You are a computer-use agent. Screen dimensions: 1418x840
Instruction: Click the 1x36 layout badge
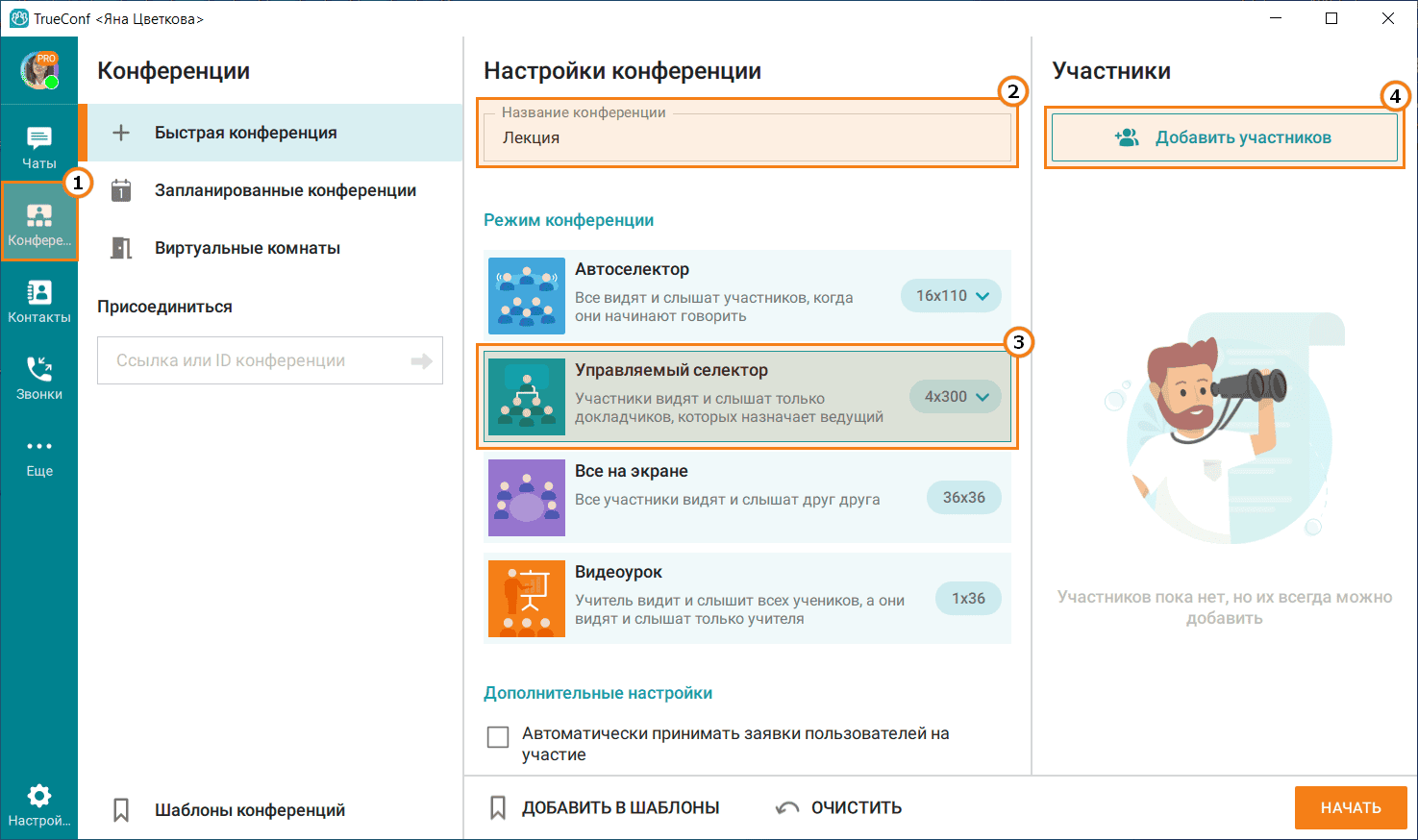(968, 599)
